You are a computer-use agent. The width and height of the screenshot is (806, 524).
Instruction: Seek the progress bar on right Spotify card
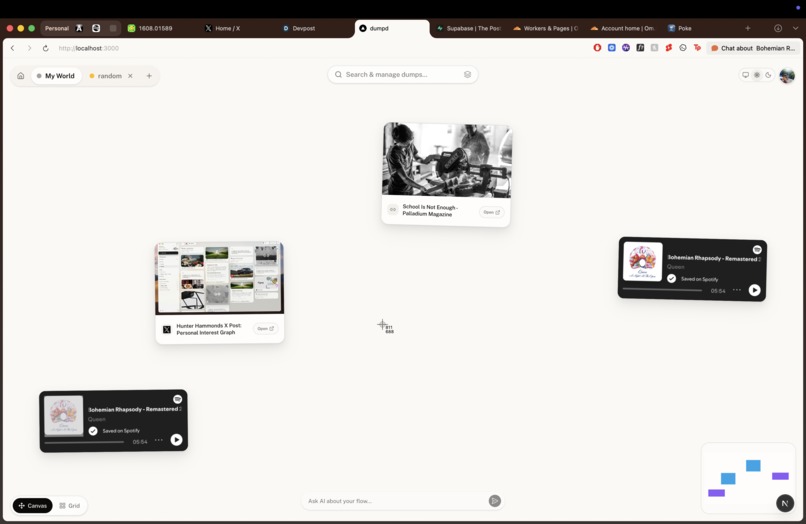[663, 290]
